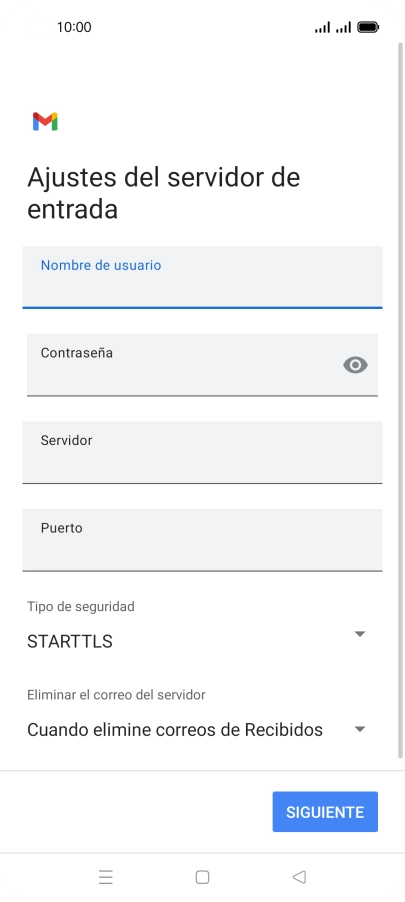Tap the Ajustes del servidor de entrada heading
405x902 pixels.
(163, 193)
